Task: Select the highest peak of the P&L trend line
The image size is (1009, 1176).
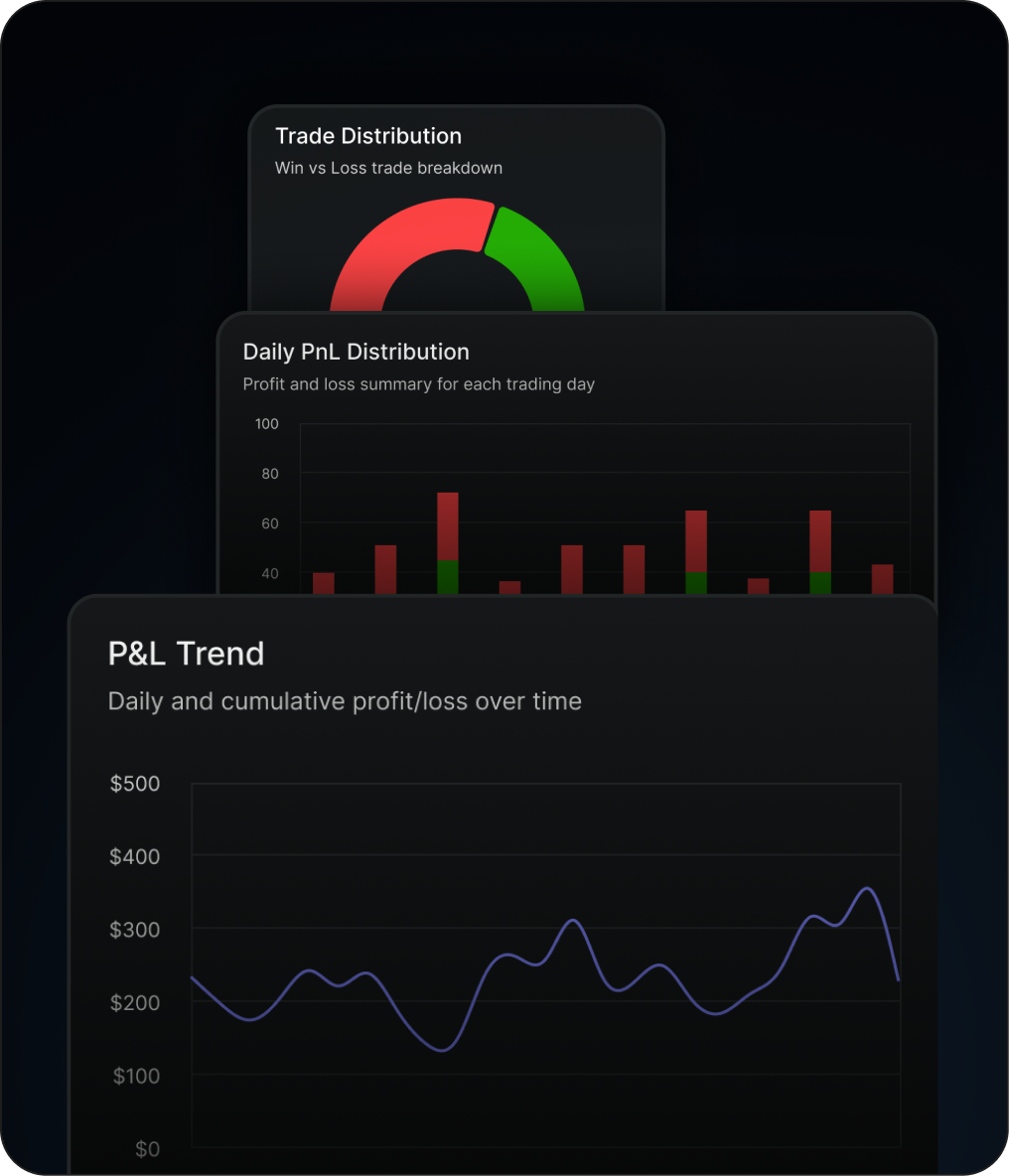Action: point(867,888)
